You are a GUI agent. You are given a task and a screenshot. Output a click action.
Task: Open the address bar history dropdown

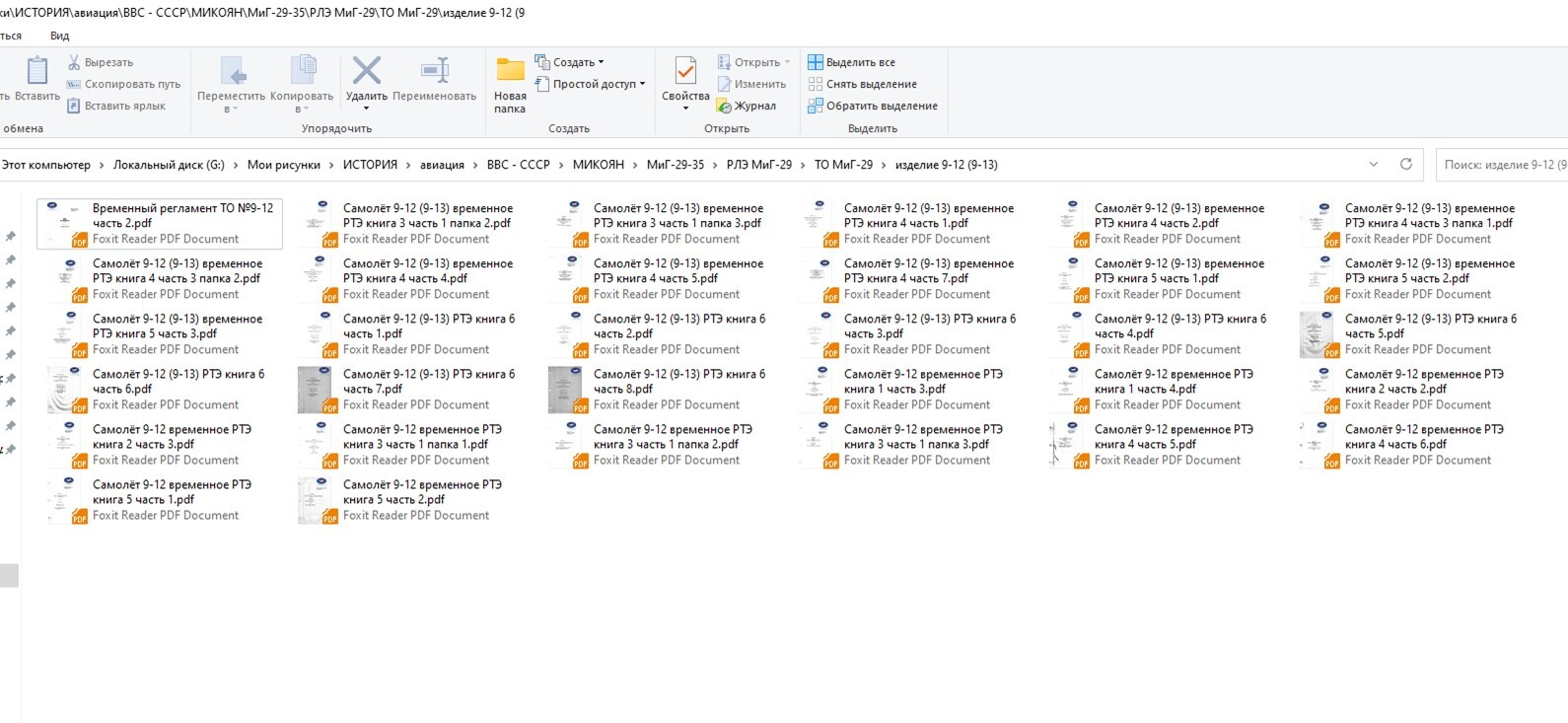click(x=1374, y=165)
